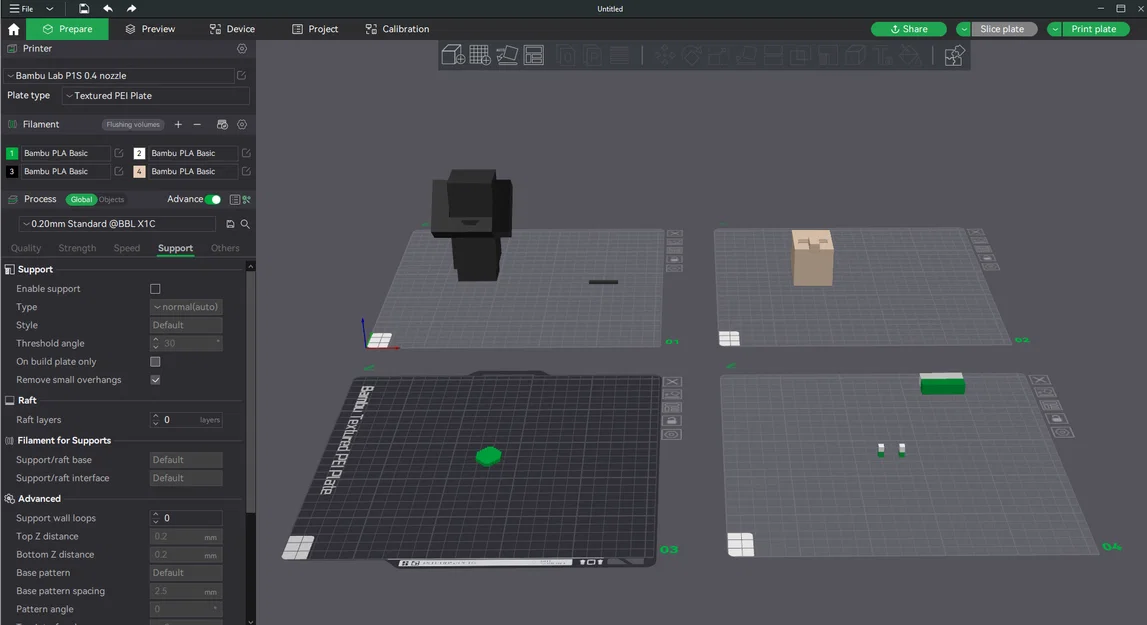The height and width of the screenshot is (625, 1147).
Task: Open the printer preset dropdown
Action: pos(119,76)
